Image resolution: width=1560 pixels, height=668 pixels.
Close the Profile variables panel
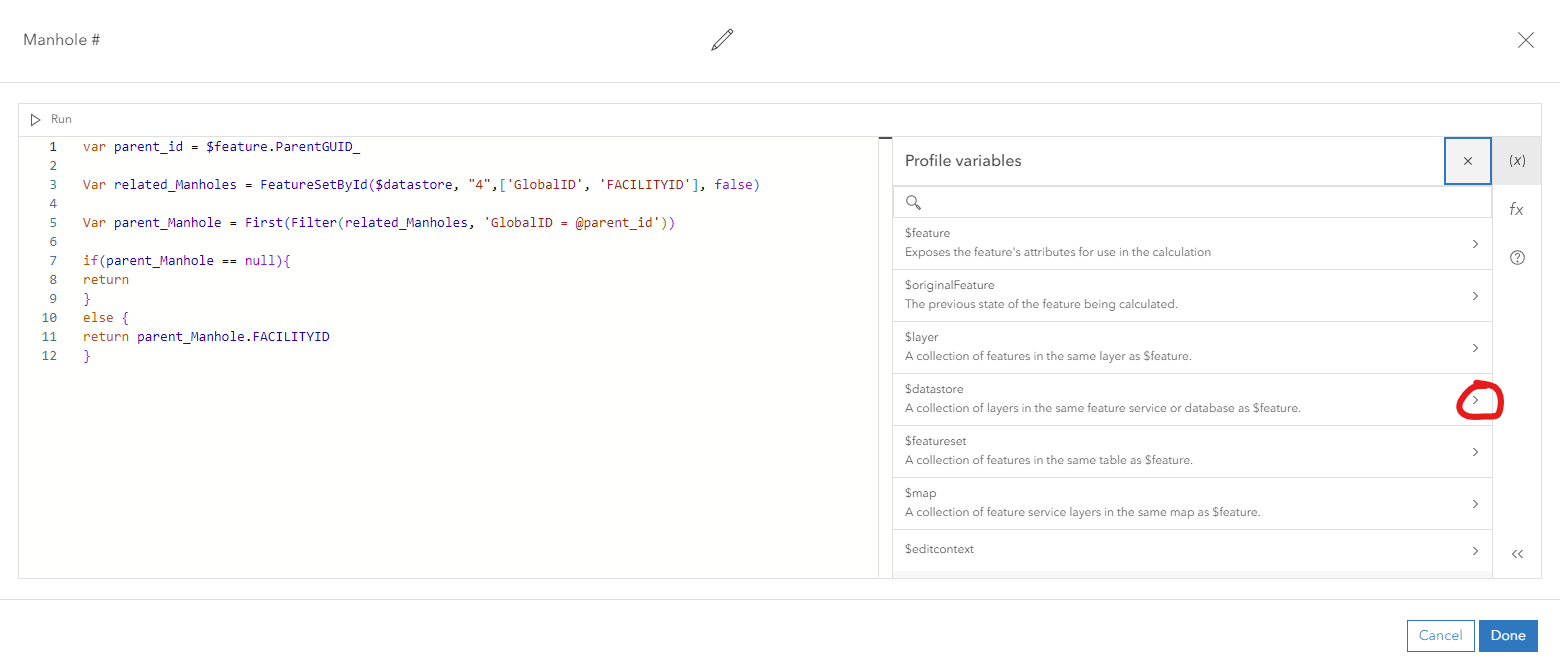click(x=1467, y=160)
